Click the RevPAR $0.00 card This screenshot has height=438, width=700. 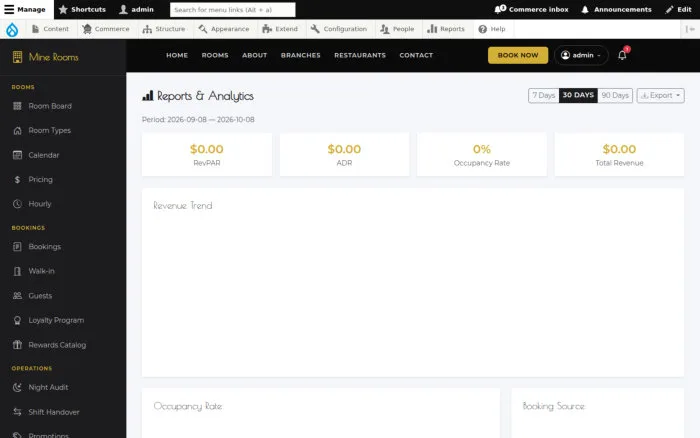coord(207,154)
